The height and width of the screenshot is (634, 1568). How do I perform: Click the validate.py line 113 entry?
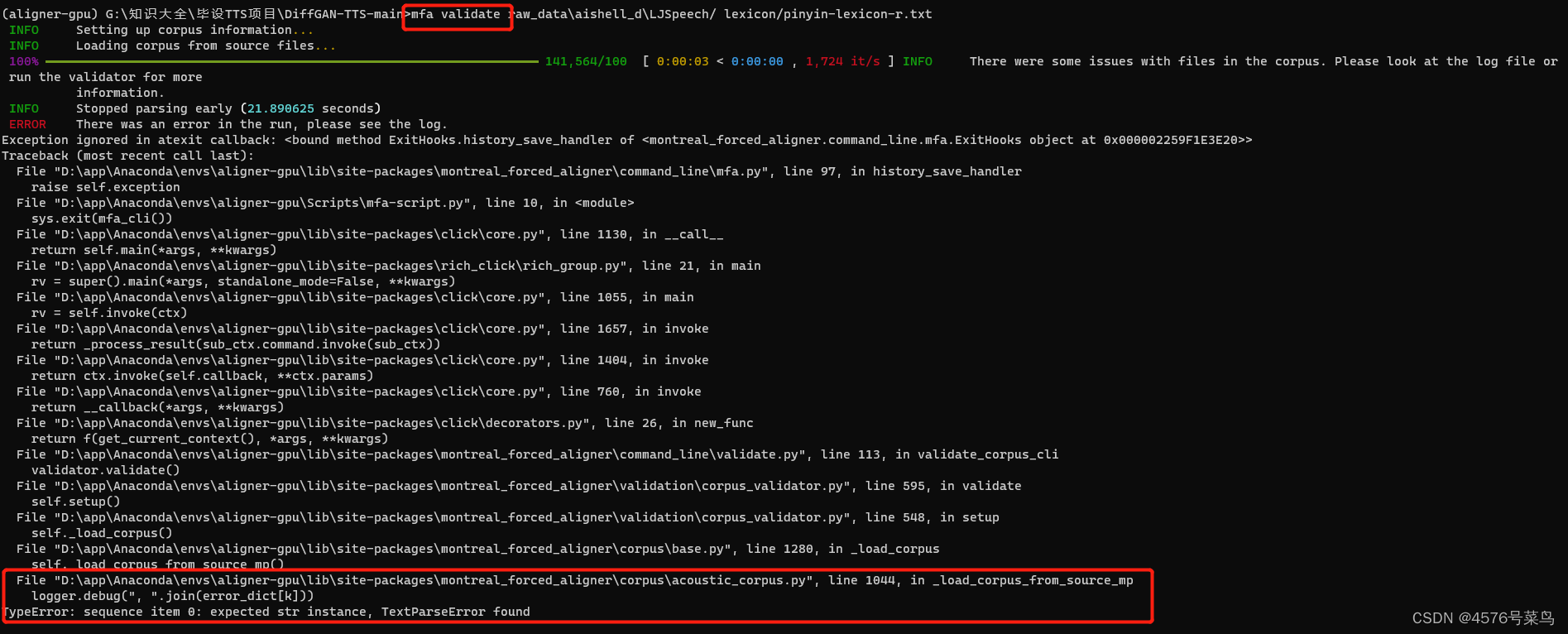[538, 454]
